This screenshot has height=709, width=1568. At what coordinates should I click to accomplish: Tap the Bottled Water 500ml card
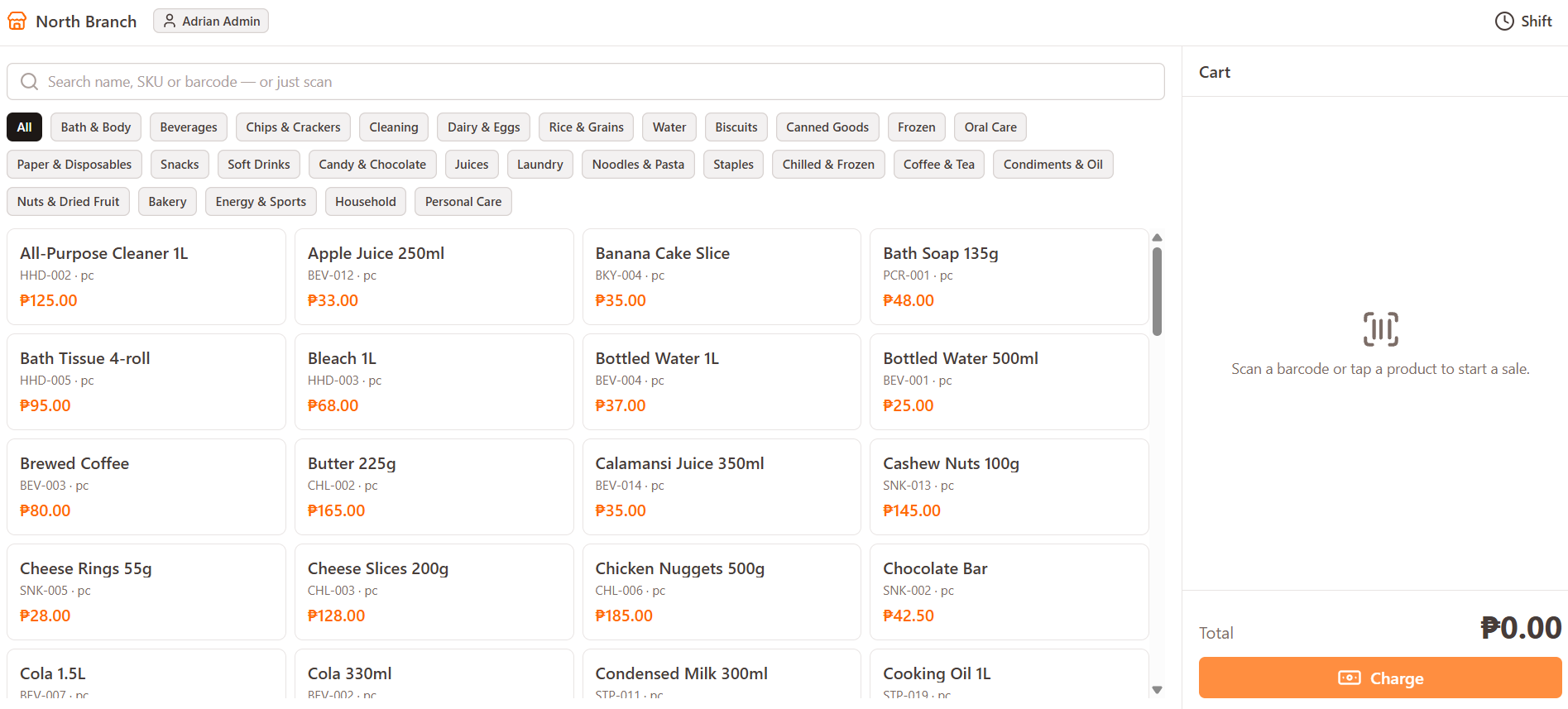pos(1009,381)
